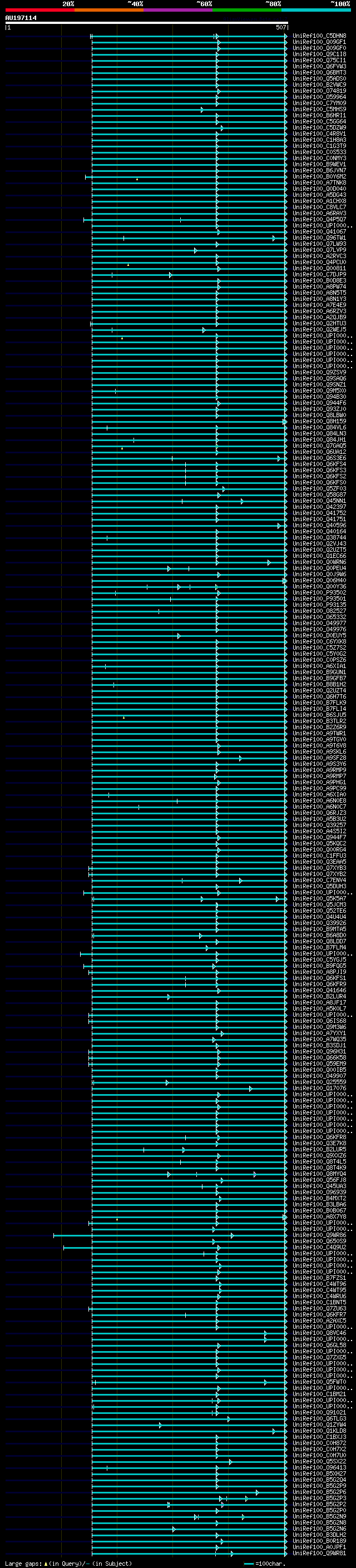Select the UniRef100_Q5SX22 hit label

tap(319, 1461)
